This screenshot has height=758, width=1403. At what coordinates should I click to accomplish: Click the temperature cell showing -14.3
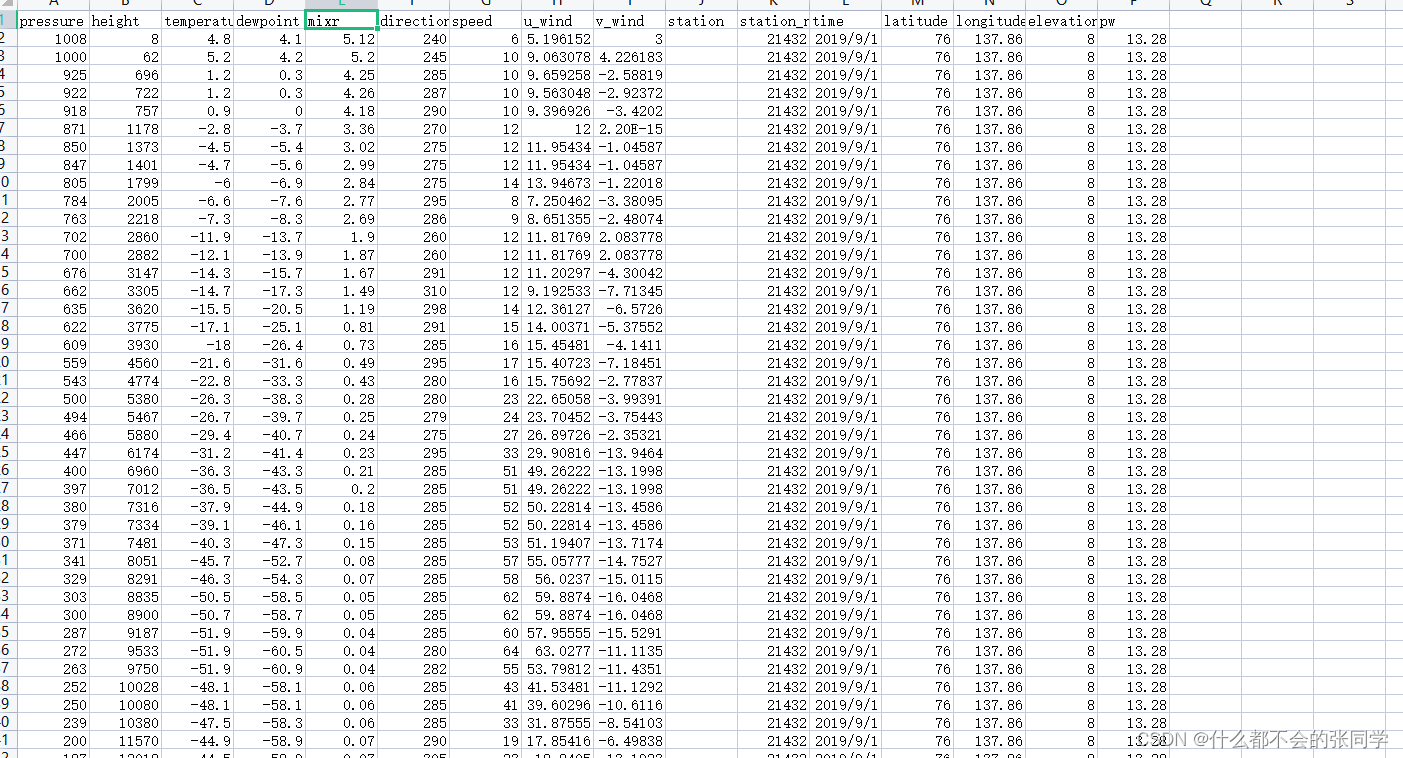[197, 273]
